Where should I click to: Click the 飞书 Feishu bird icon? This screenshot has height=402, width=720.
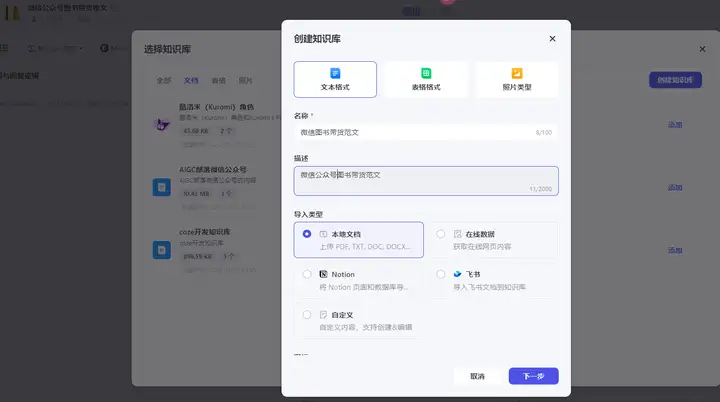point(457,274)
